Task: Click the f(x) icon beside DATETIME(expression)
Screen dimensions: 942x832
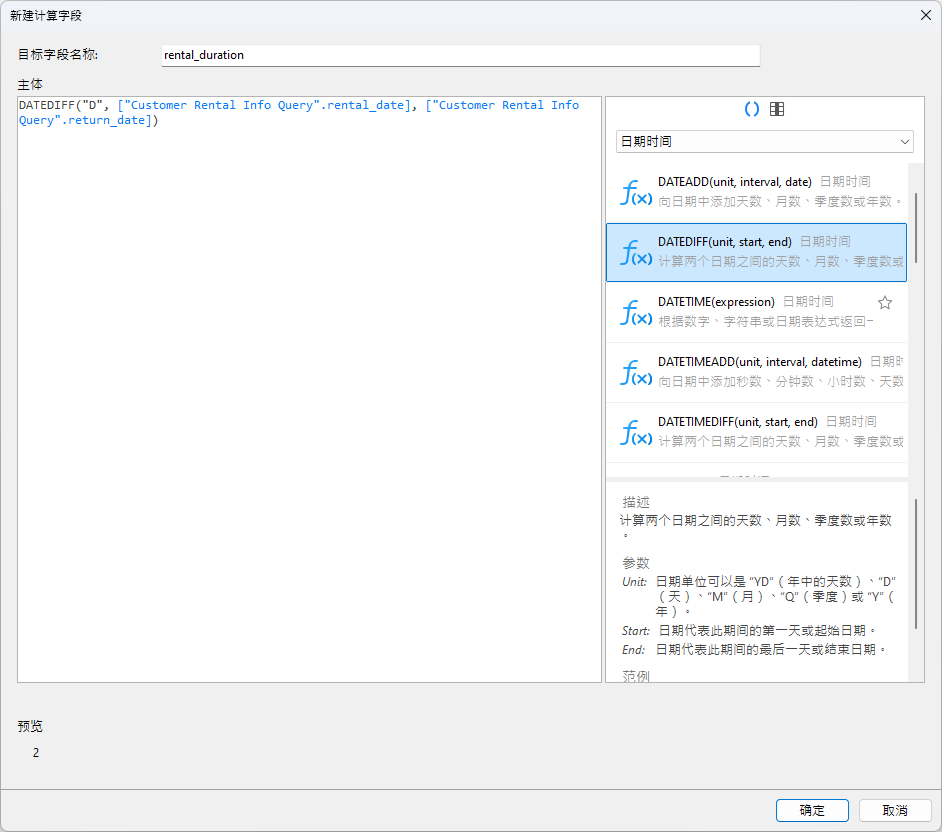Action: 636,313
